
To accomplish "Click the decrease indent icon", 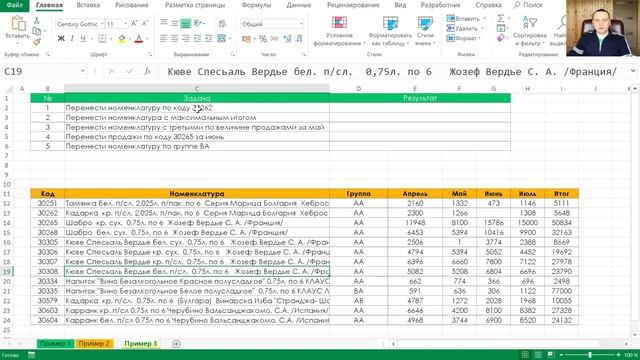I will coord(198,38).
